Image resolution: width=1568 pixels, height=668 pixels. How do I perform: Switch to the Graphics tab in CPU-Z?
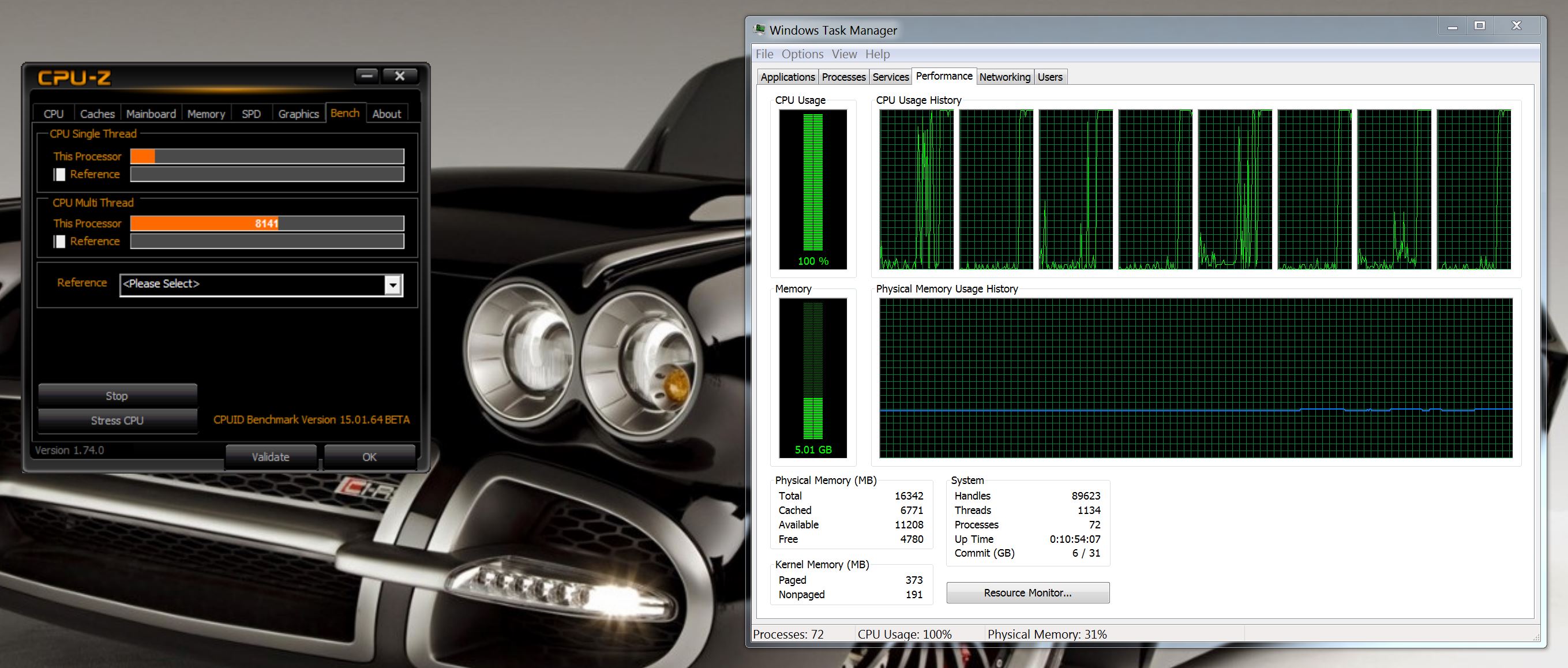coord(298,114)
